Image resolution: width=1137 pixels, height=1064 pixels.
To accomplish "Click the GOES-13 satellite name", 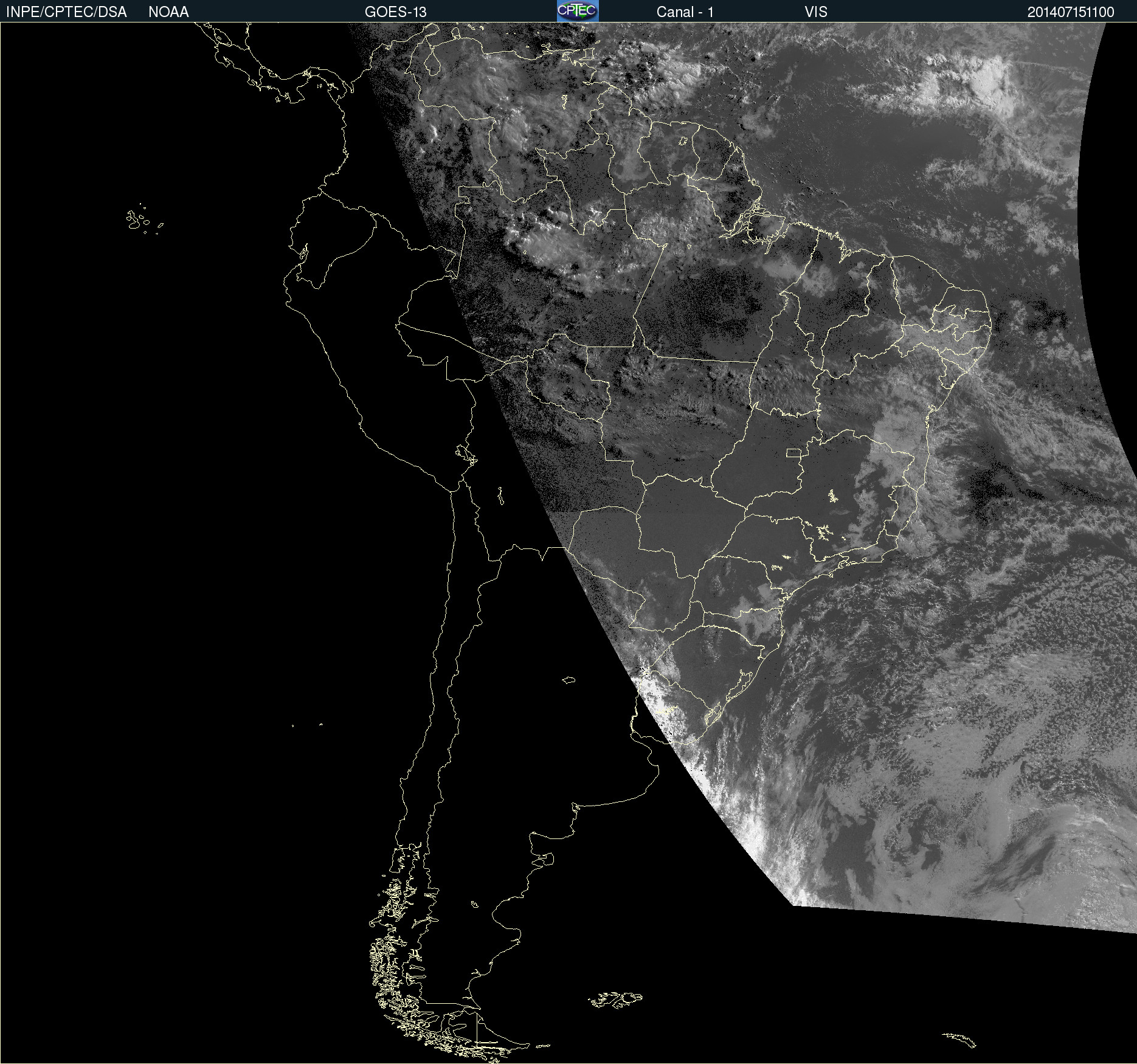I will click(x=395, y=12).
